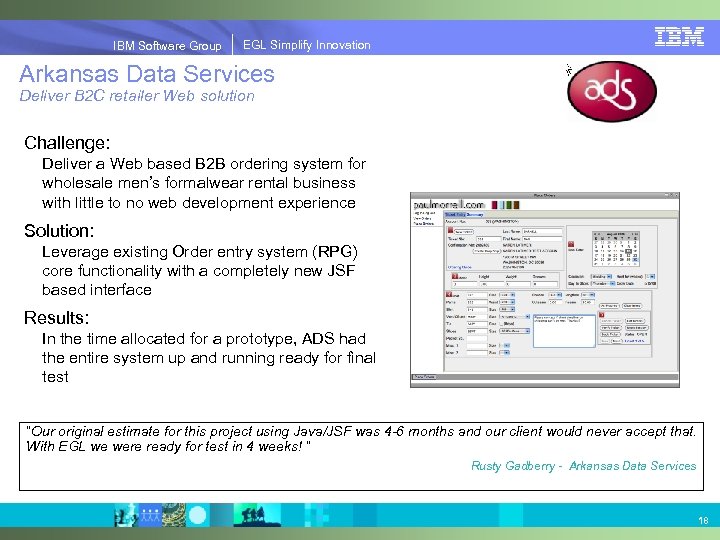Click the "Arkansas Data Services" slide title
The height and width of the screenshot is (540, 720).
coord(147,74)
